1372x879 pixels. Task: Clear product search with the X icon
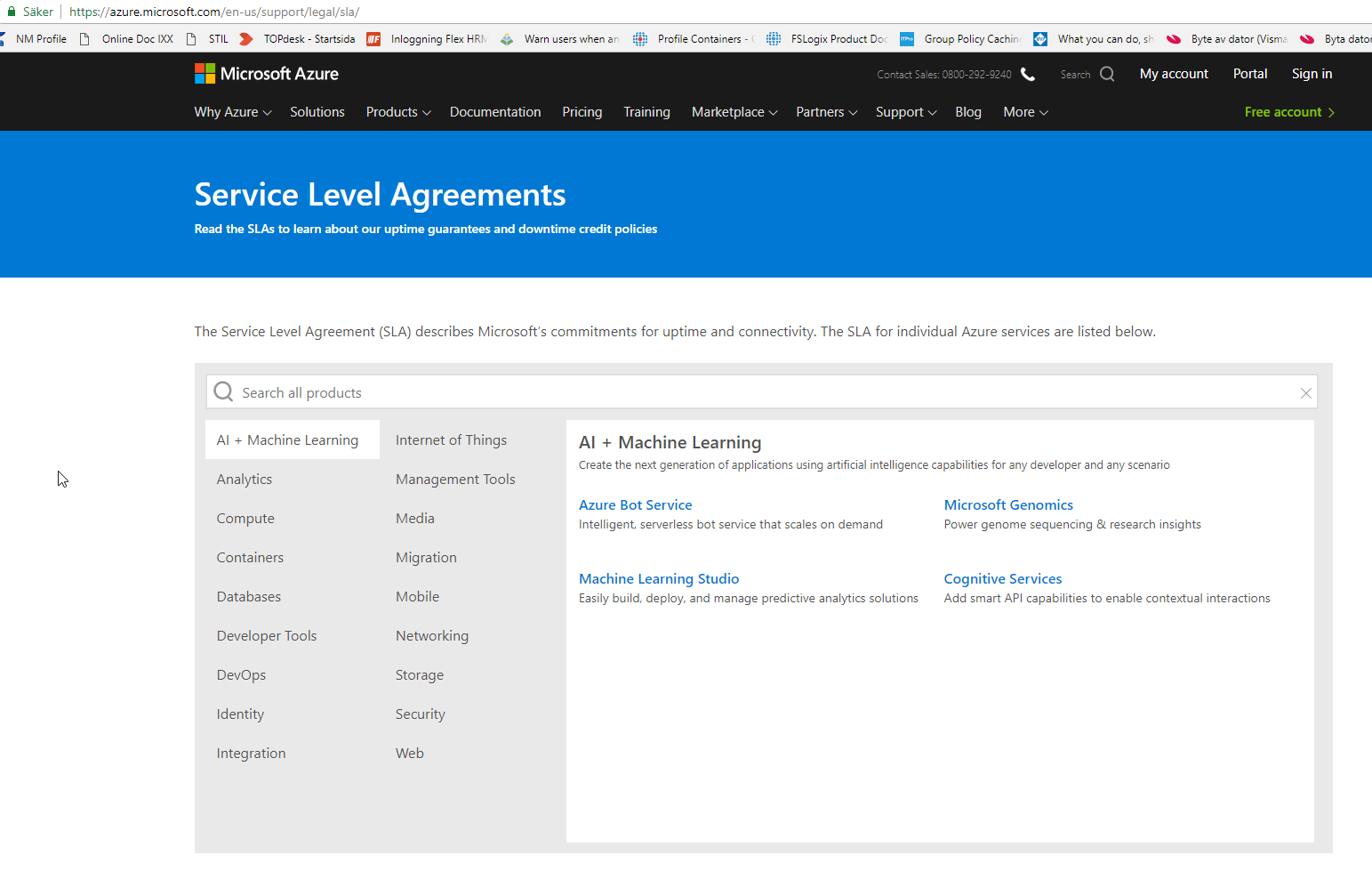pos(1305,393)
